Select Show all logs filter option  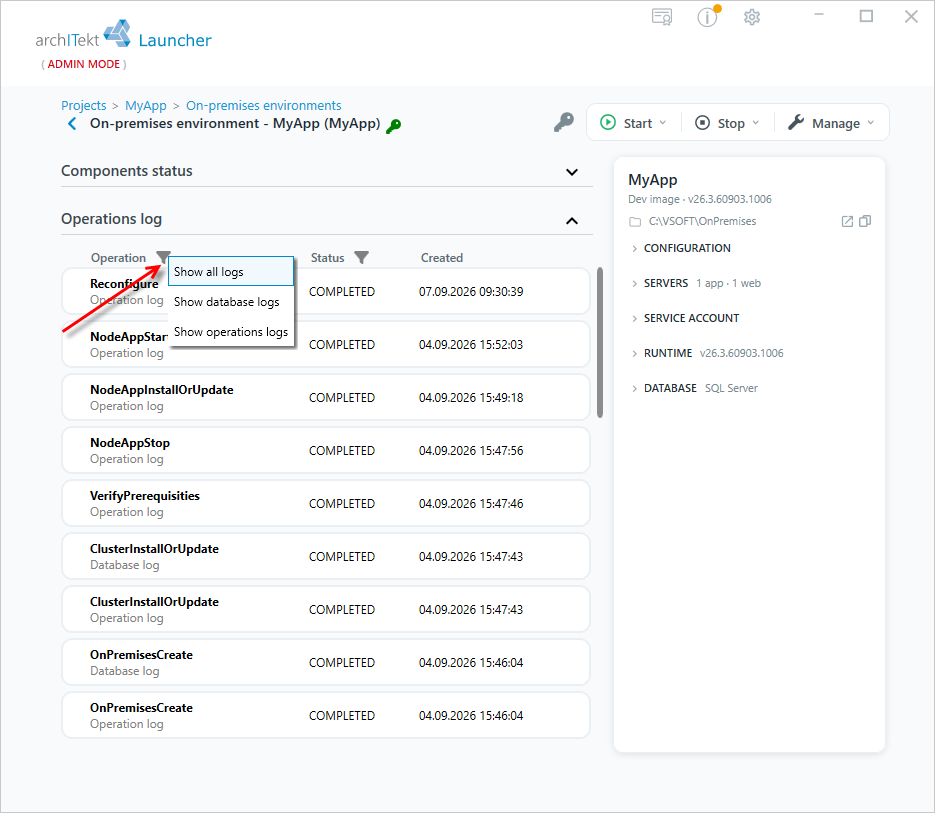click(x=231, y=272)
